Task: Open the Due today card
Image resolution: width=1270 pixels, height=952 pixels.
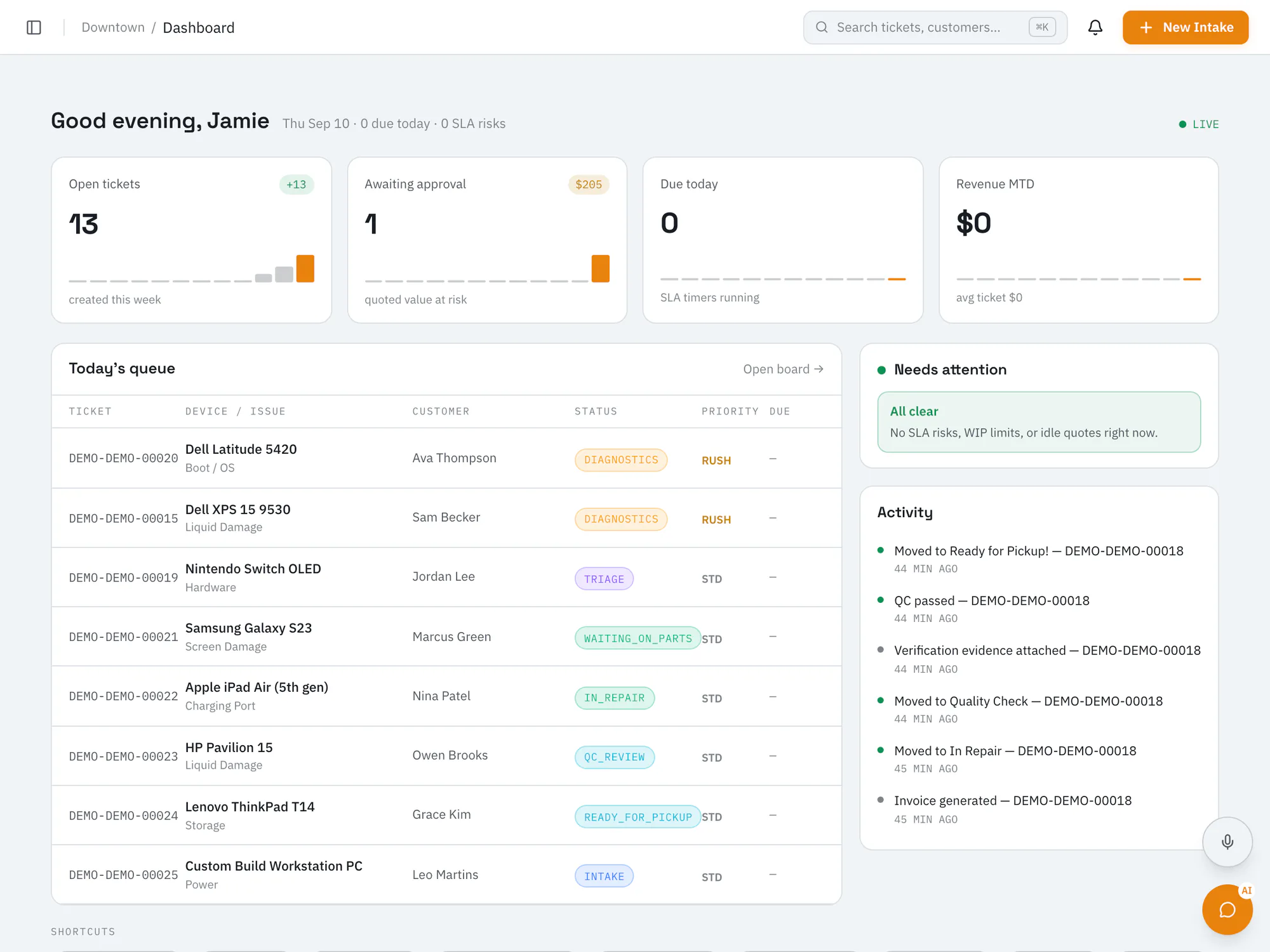Action: [x=783, y=240]
